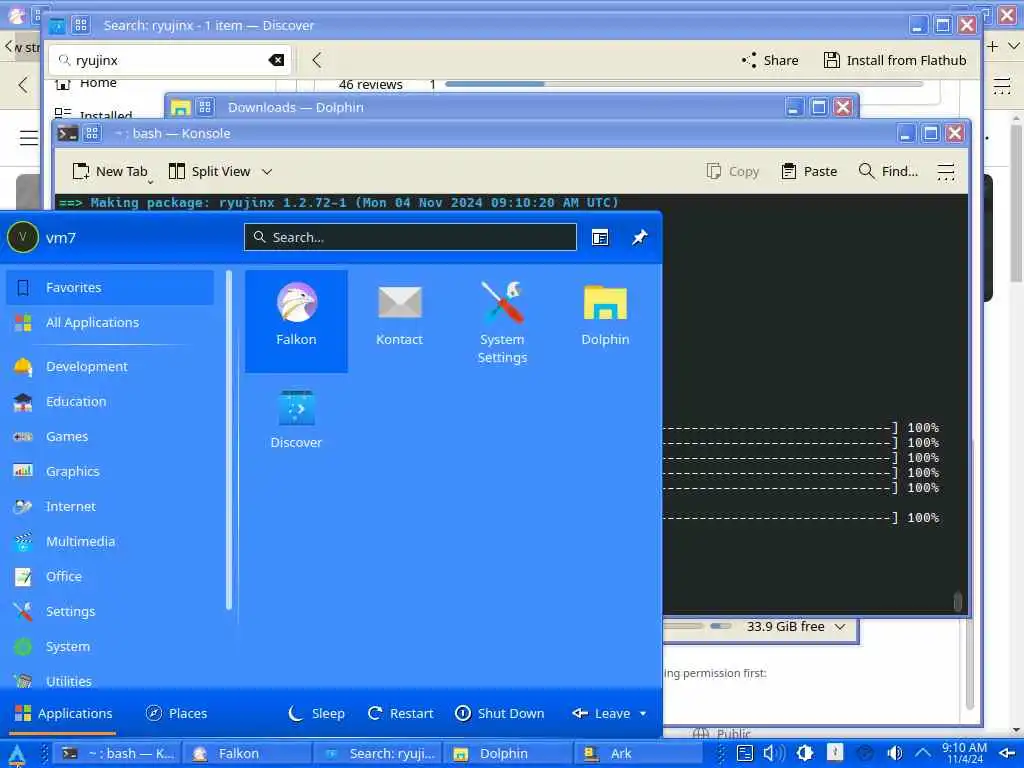Image resolution: width=1024 pixels, height=768 pixels.
Task: Clear the ryujinx search text in Discover
Action: point(276,60)
